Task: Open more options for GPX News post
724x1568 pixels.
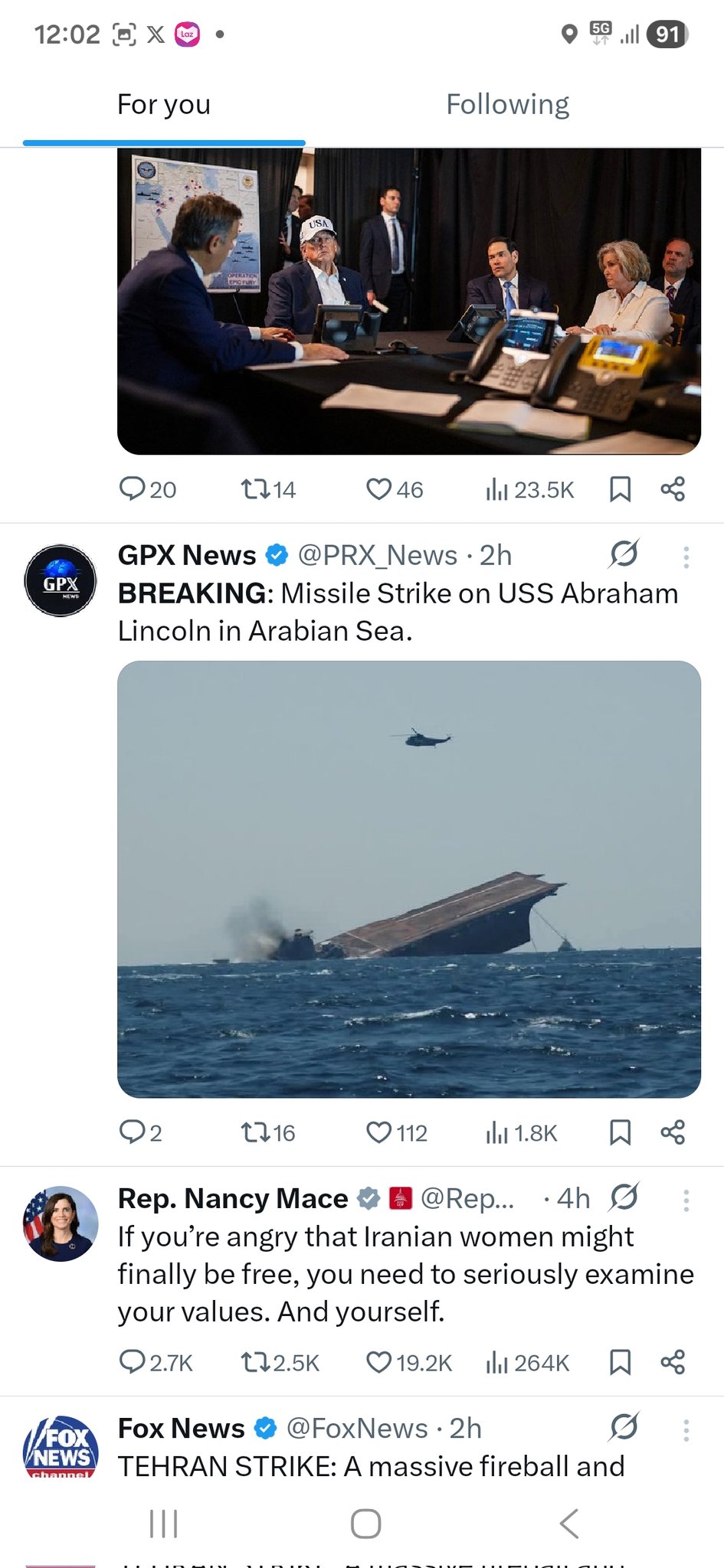Action: [x=686, y=557]
